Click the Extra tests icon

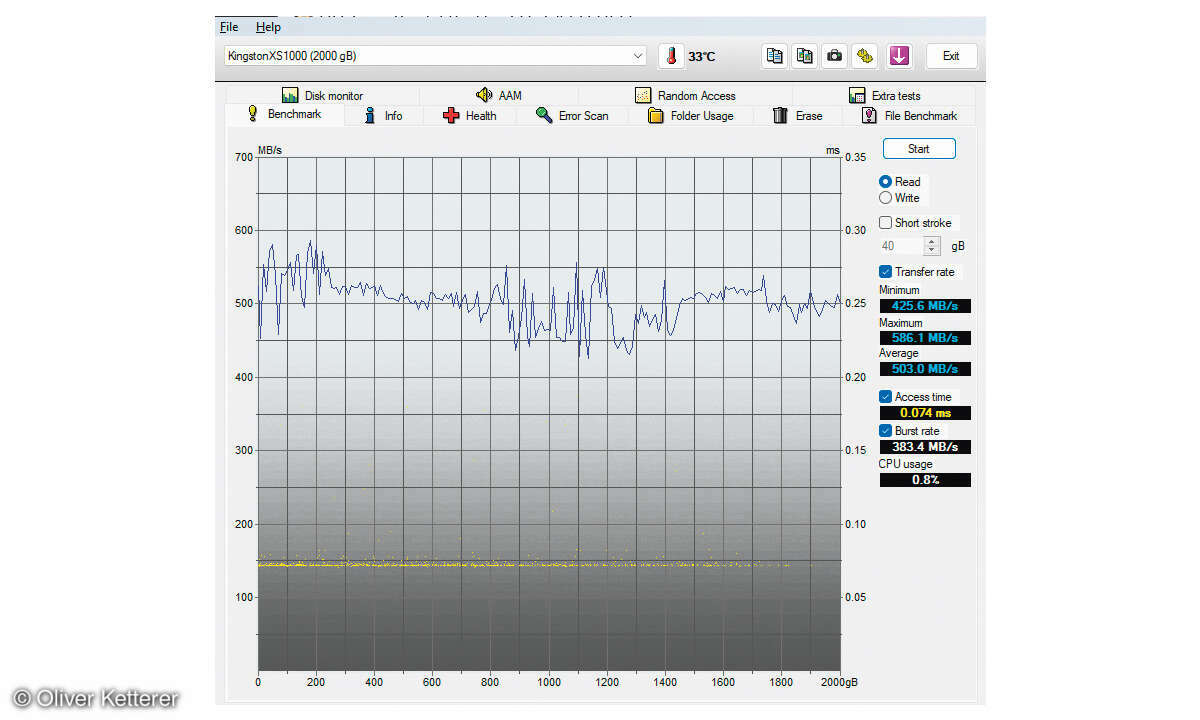857,95
